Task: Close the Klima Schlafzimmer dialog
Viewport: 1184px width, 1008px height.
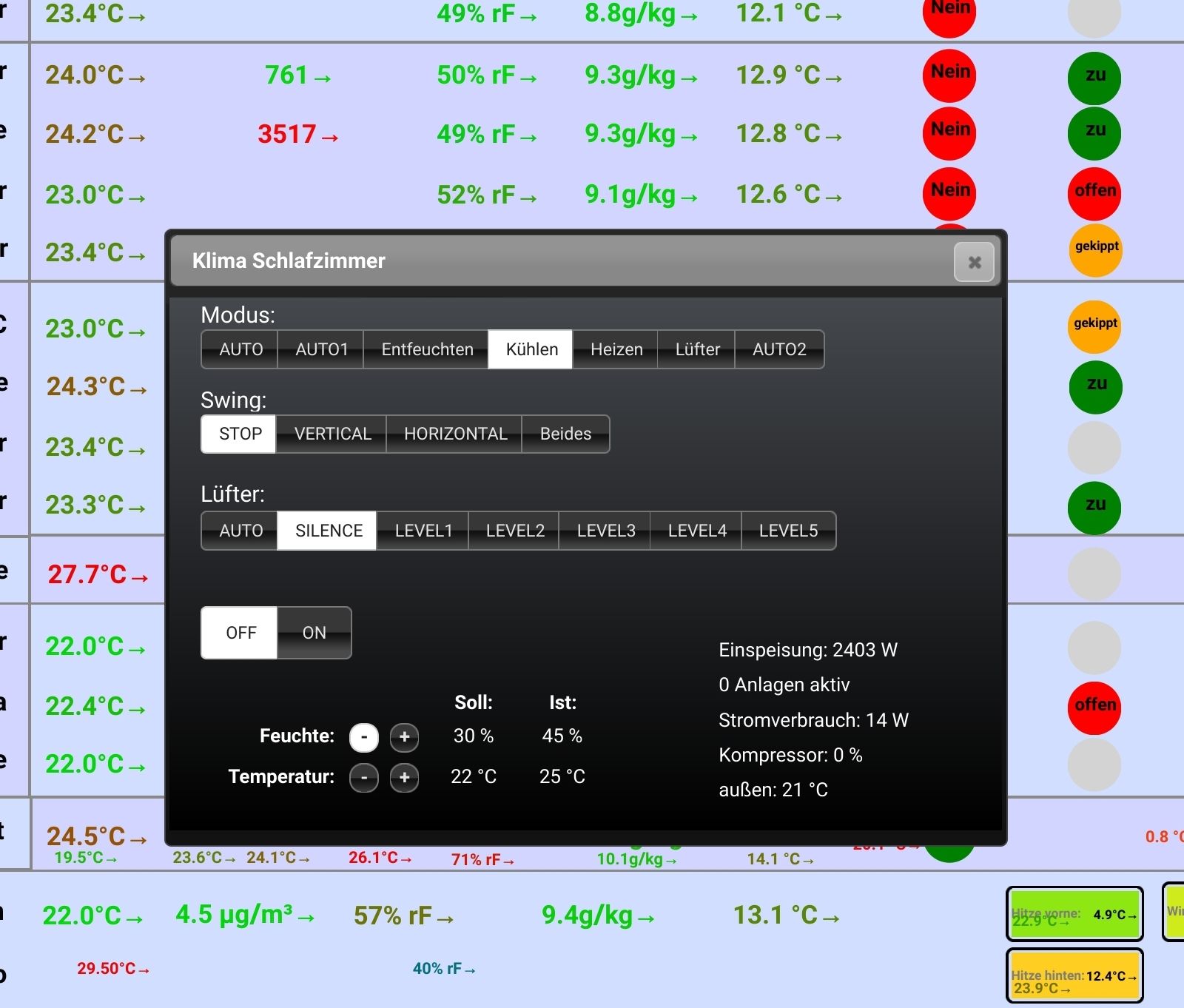Action: (974, 262)
